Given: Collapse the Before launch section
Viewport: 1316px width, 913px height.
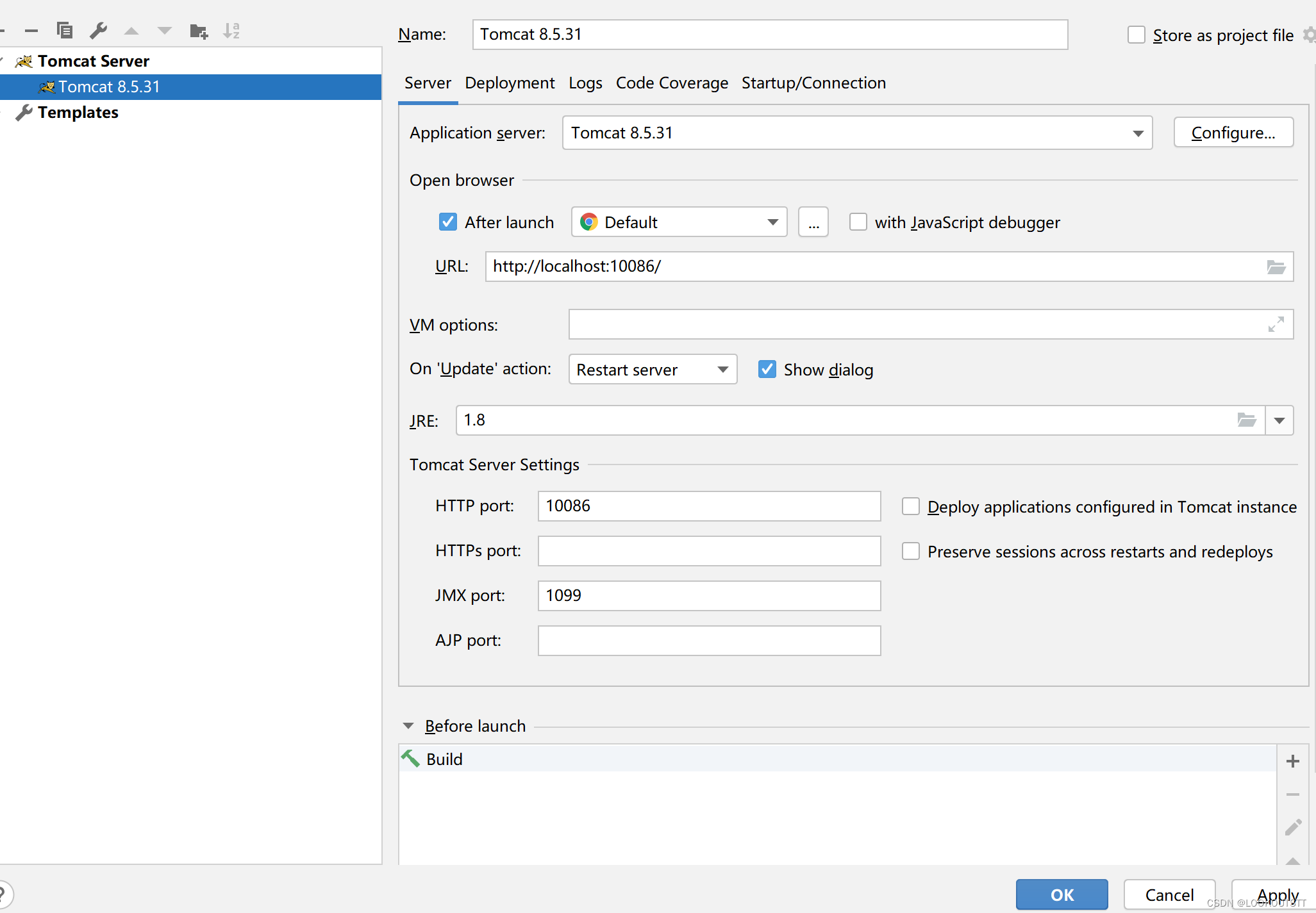Looking at the screenshot, I should (408, 726).
